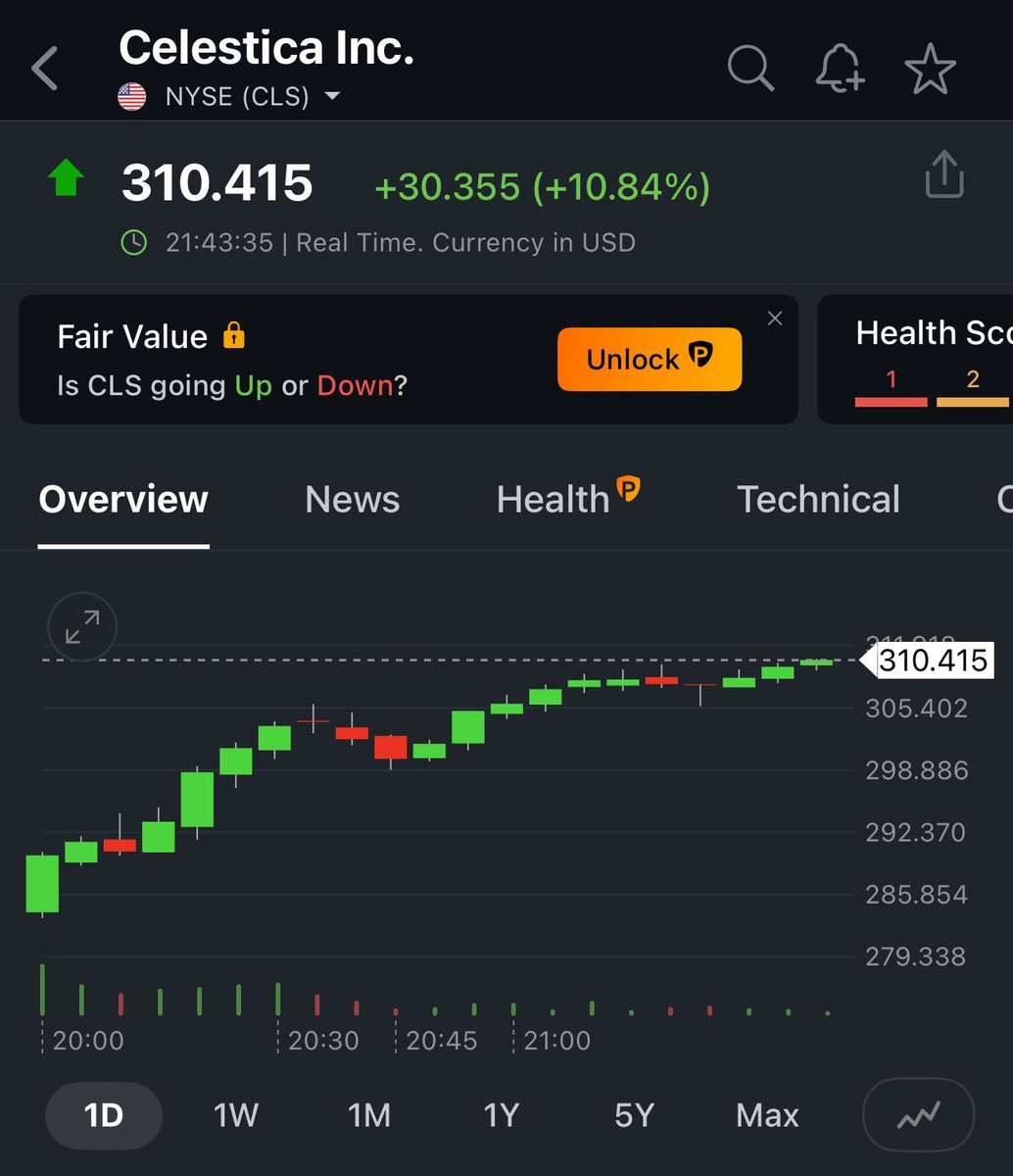The image size is (1013, 1176).
Task: Add Celestica to favorites with the star
Action: point(929,69)
